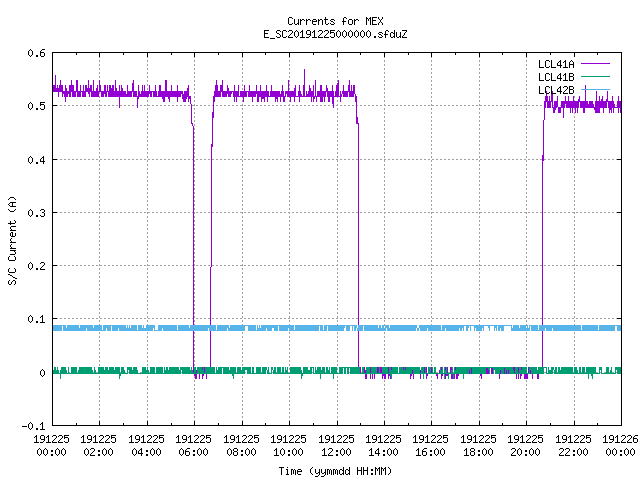This screenshot has height=480, width=640.
Task: Click the 0.2 y-axis tick label
Action: [36, 266]
